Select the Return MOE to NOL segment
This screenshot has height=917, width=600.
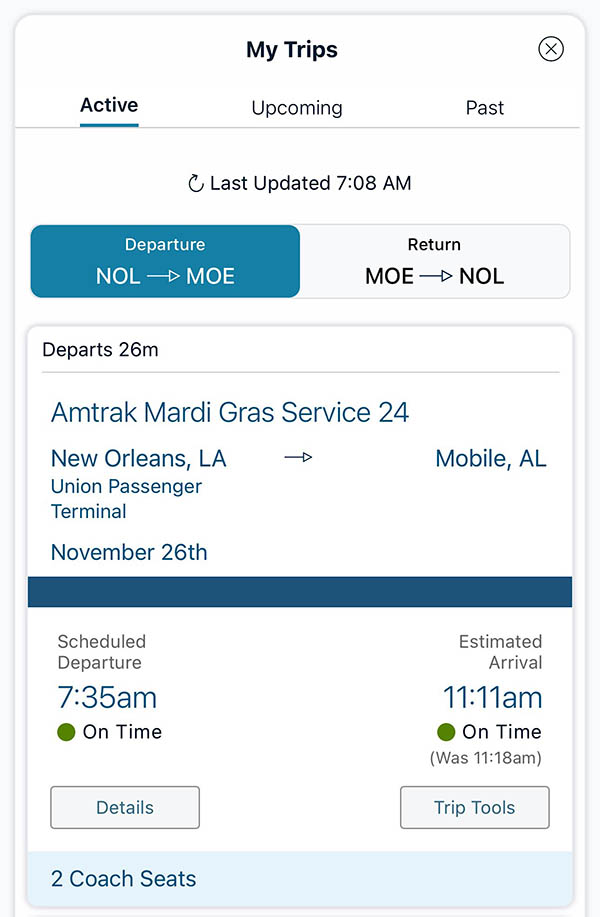(434, 261)
